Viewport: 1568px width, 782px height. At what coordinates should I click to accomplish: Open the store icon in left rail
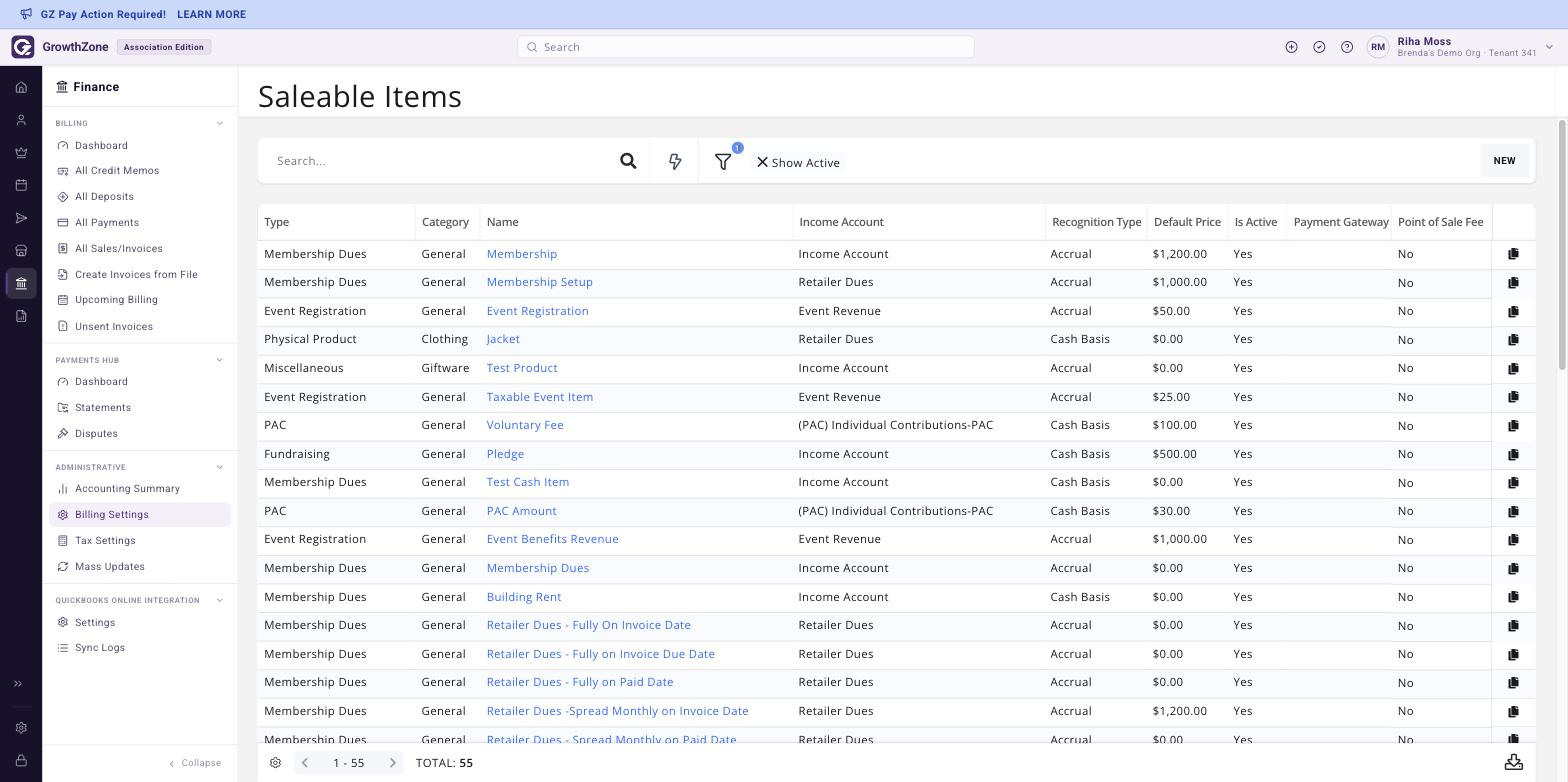coord(21,251)
